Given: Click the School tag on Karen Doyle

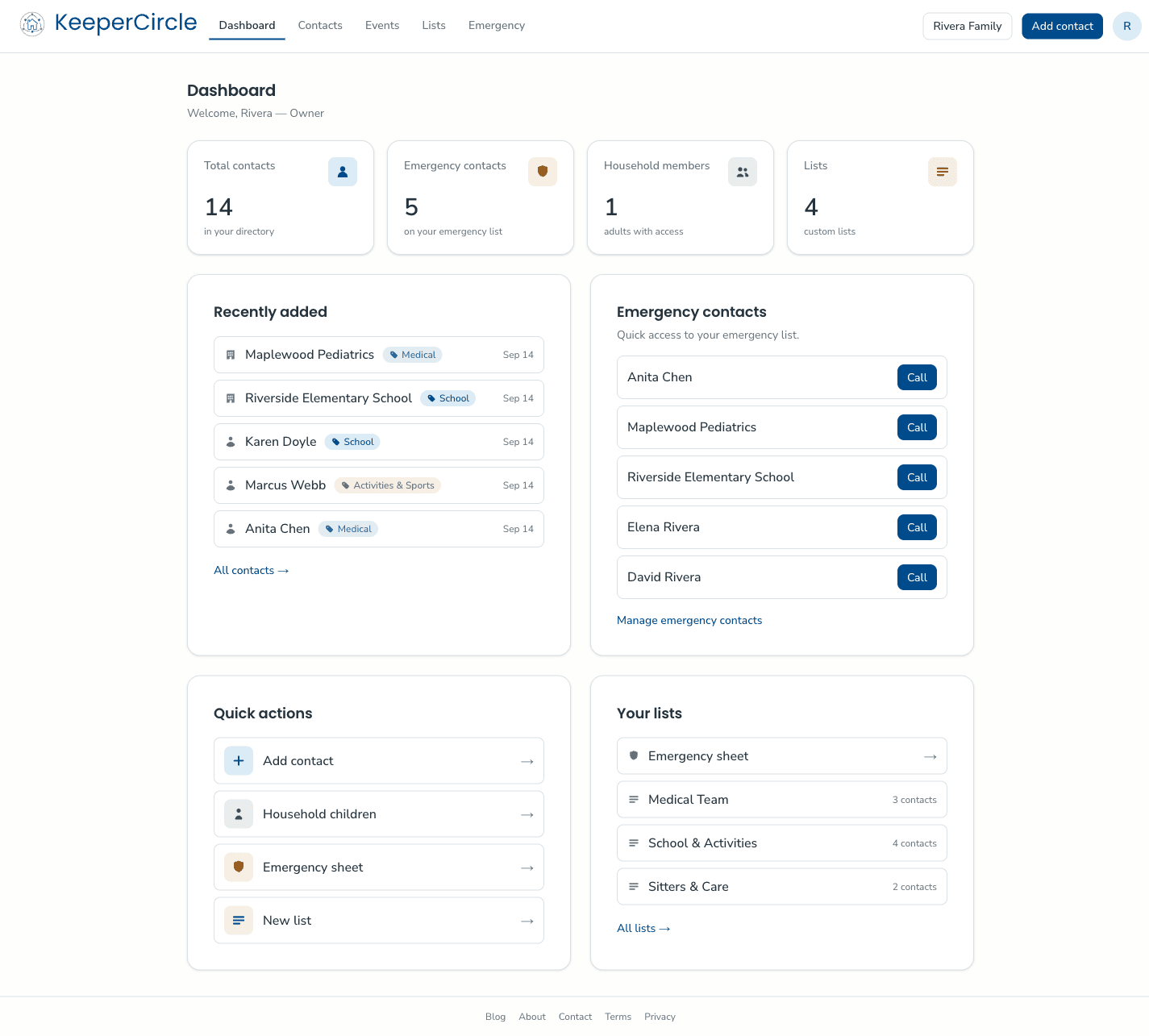Looking at the screenshot, I should [x=352, y=442].
